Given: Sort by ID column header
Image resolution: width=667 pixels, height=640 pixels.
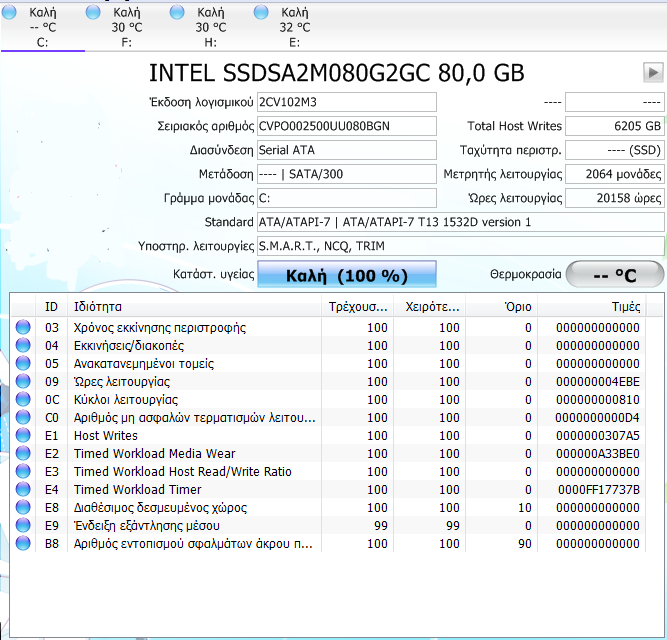Looking at the screenshot, I should (51, 307).
